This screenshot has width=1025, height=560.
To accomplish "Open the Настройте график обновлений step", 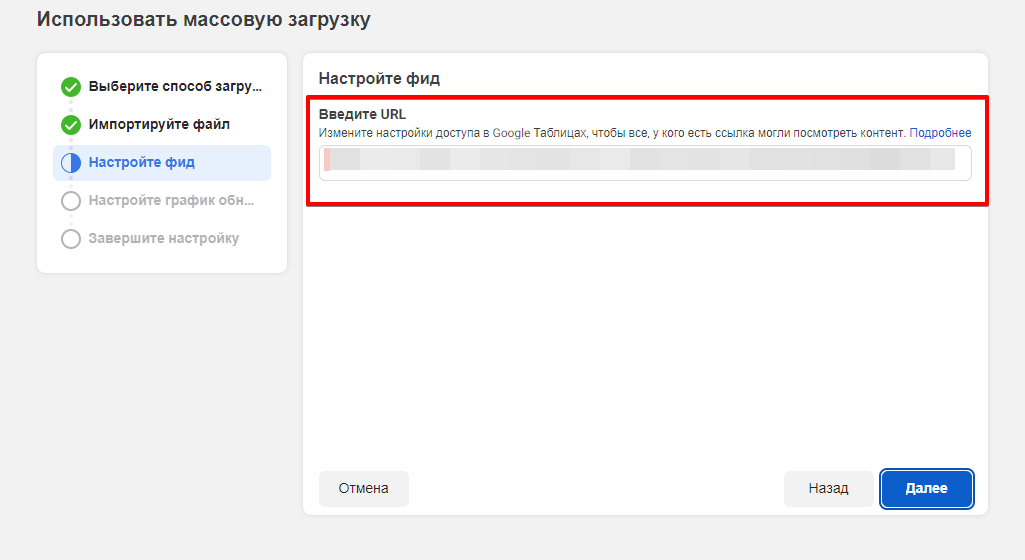I will [x=171, y=201].
